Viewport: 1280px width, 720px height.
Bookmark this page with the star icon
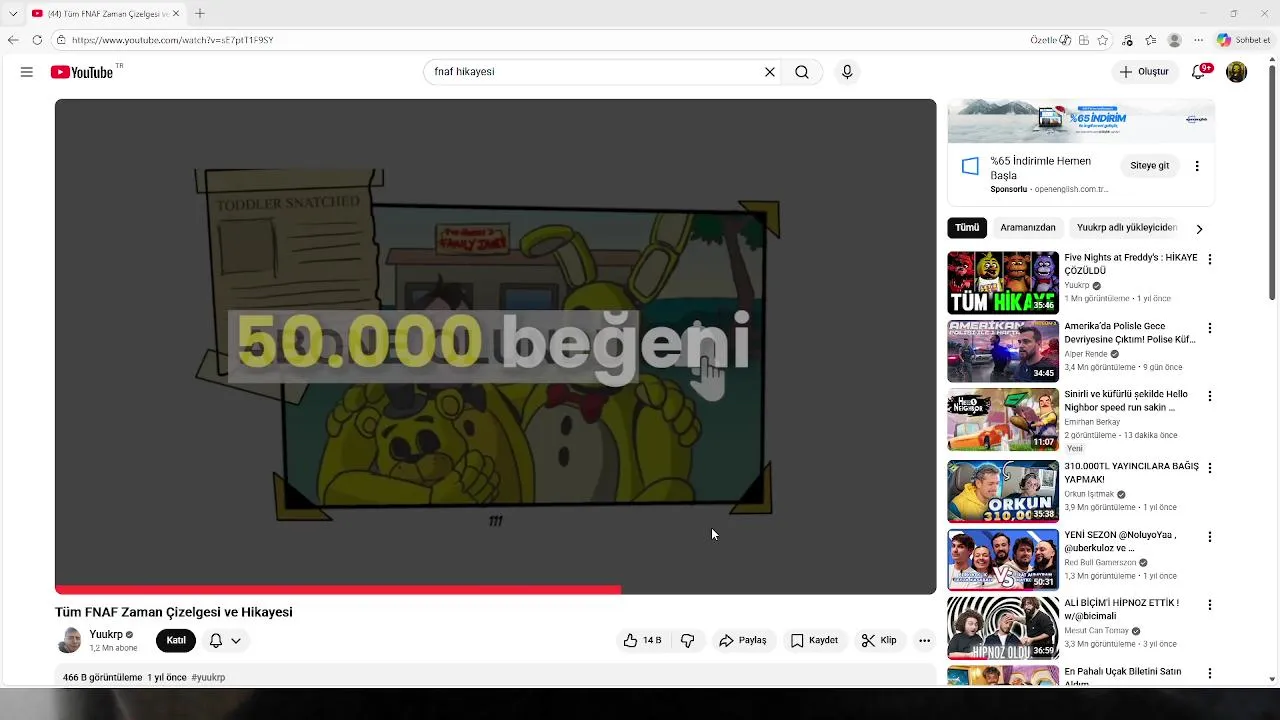tap(1102, 40)
